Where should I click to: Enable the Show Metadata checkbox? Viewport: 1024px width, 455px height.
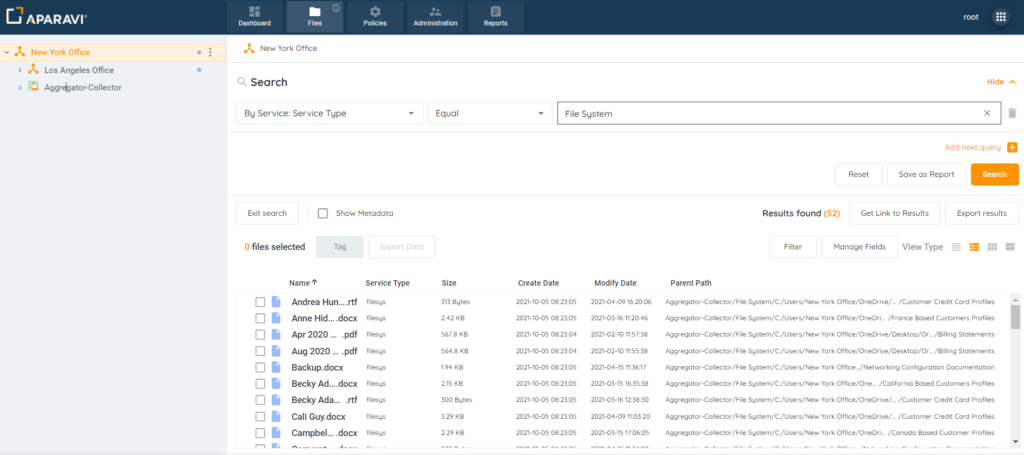tap(323, 213)
